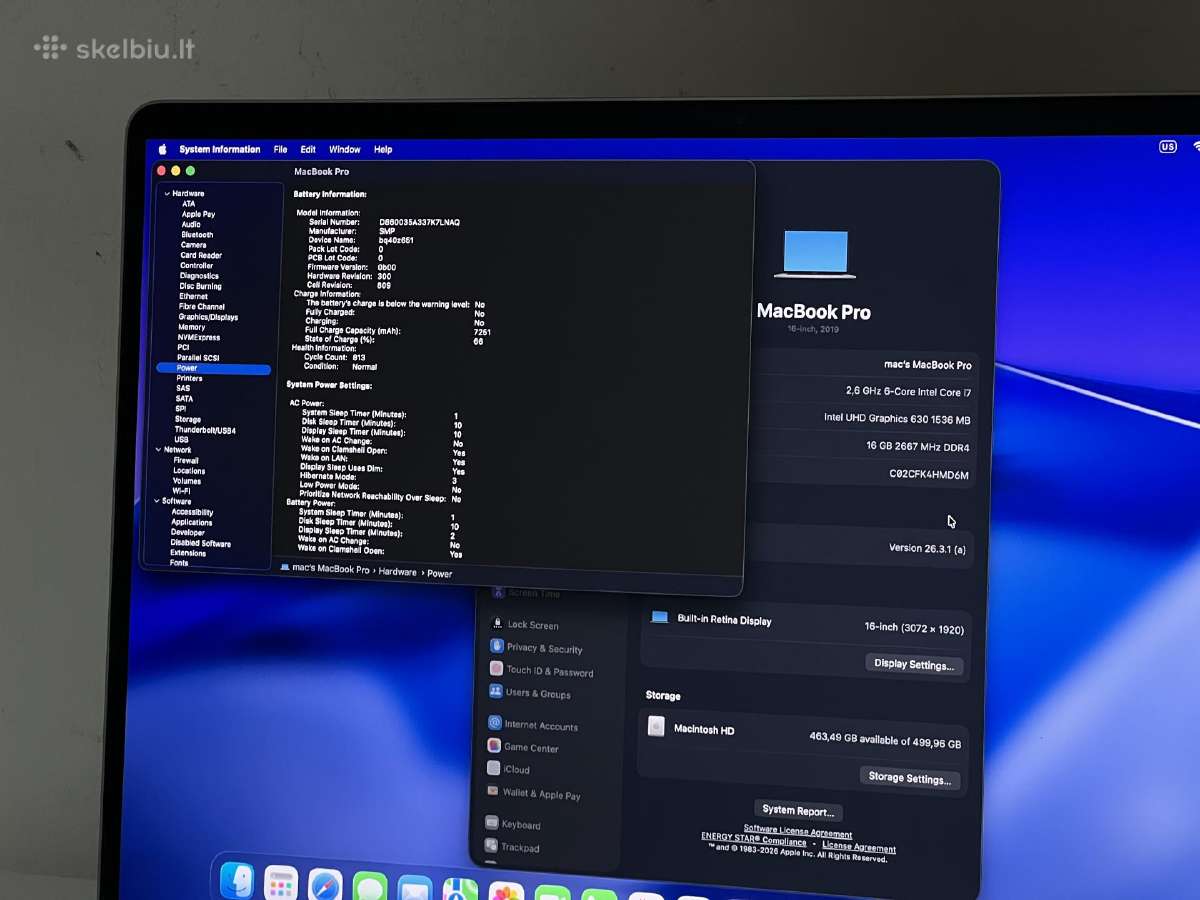
Task: Open the Software License Agreement link
Action: pos(798,831)
